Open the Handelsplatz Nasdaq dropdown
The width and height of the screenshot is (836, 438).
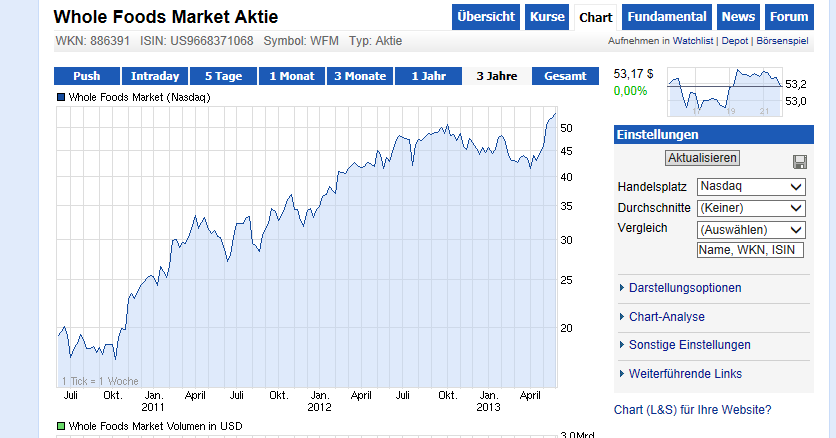pyautogui.click(x=751, y=186)
